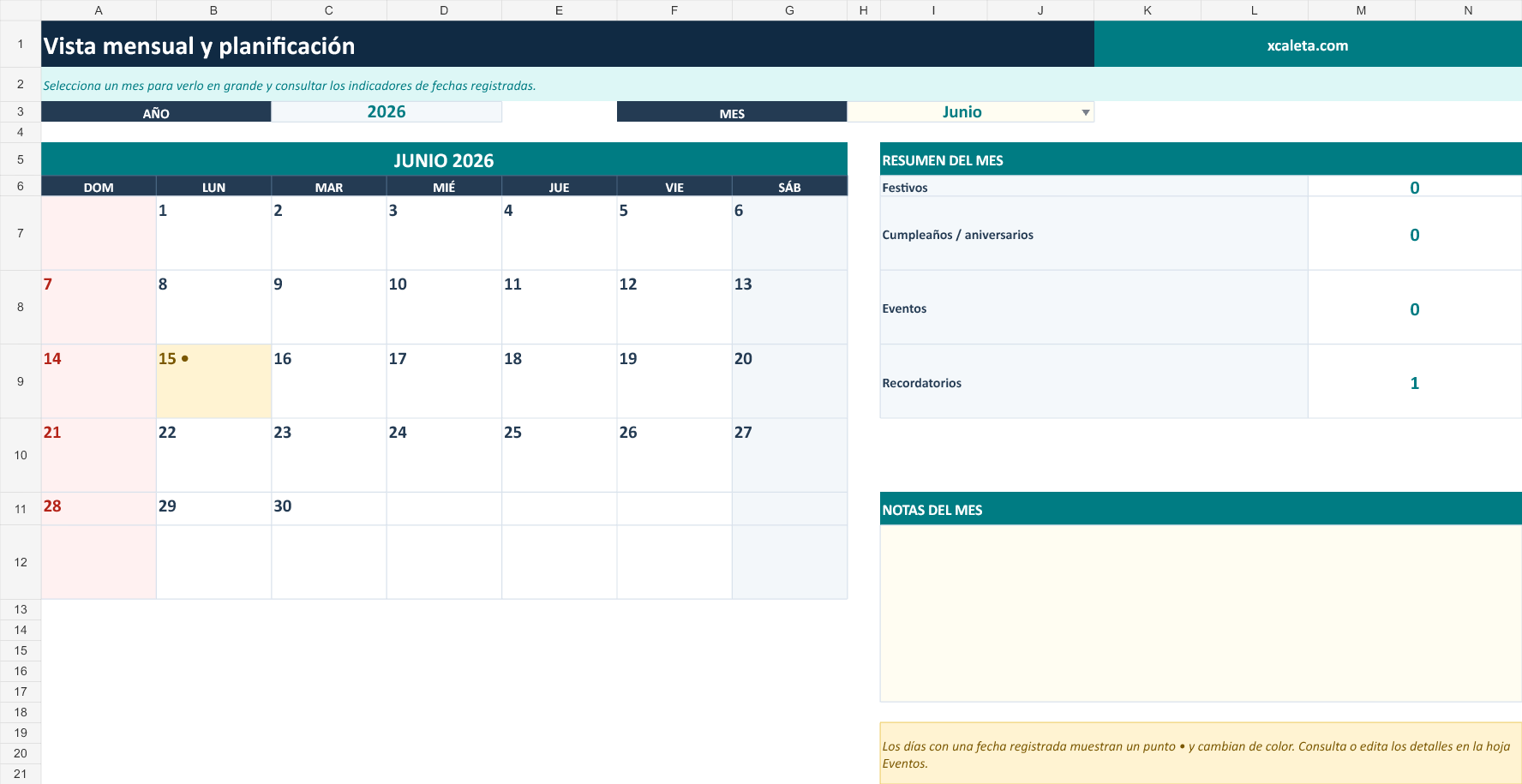Select day 1 in the calendar
1522x784 pixels.
[213, 233]
